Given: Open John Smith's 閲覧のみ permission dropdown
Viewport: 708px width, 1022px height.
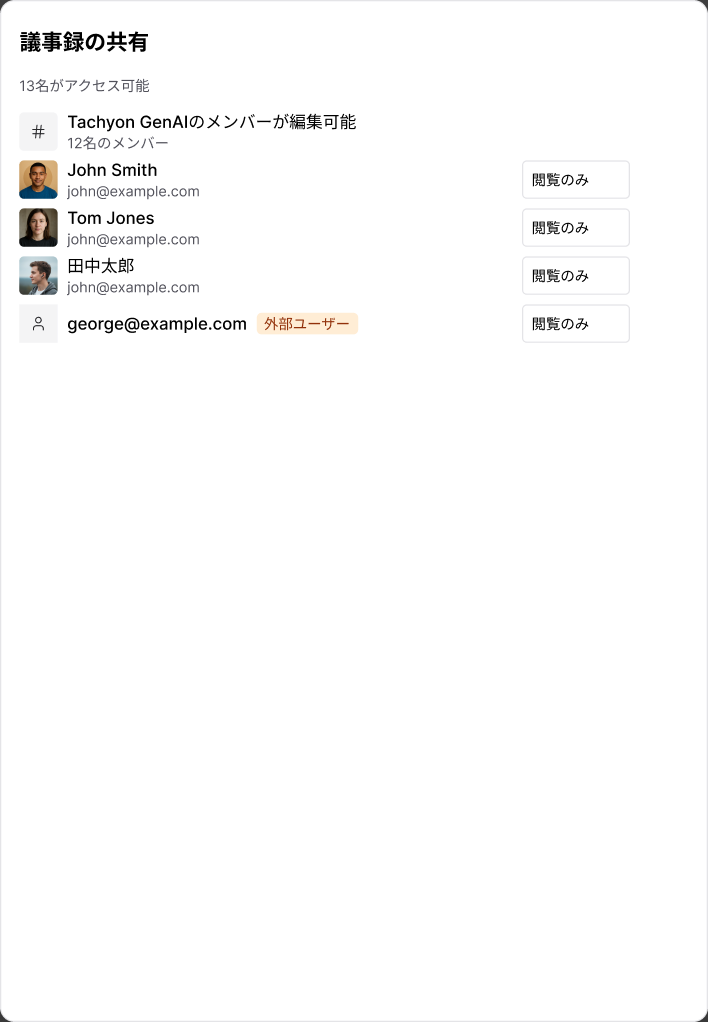Looking at the screenshot, I should [576, 179].
